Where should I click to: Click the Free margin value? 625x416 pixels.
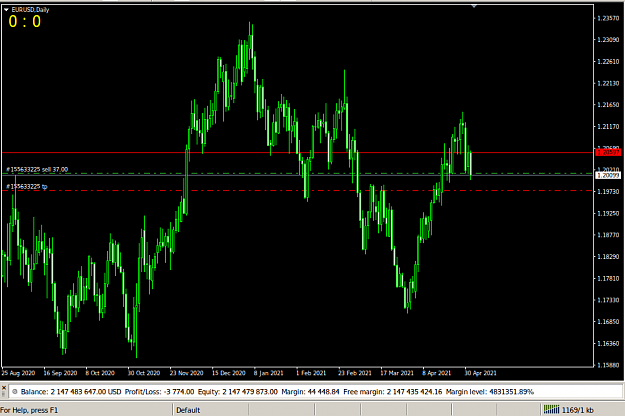414,392
